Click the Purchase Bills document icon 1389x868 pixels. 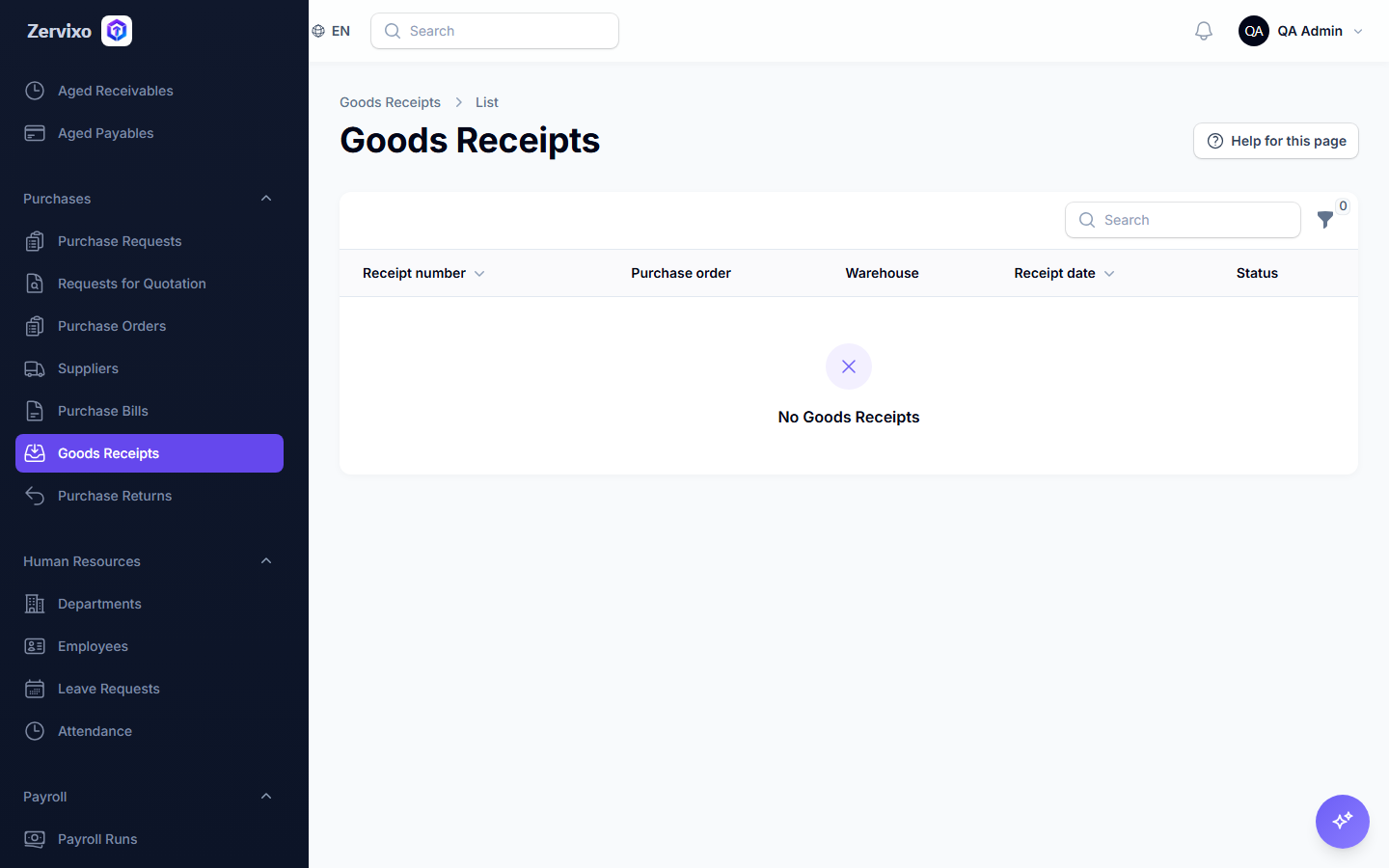pos(35,411)
